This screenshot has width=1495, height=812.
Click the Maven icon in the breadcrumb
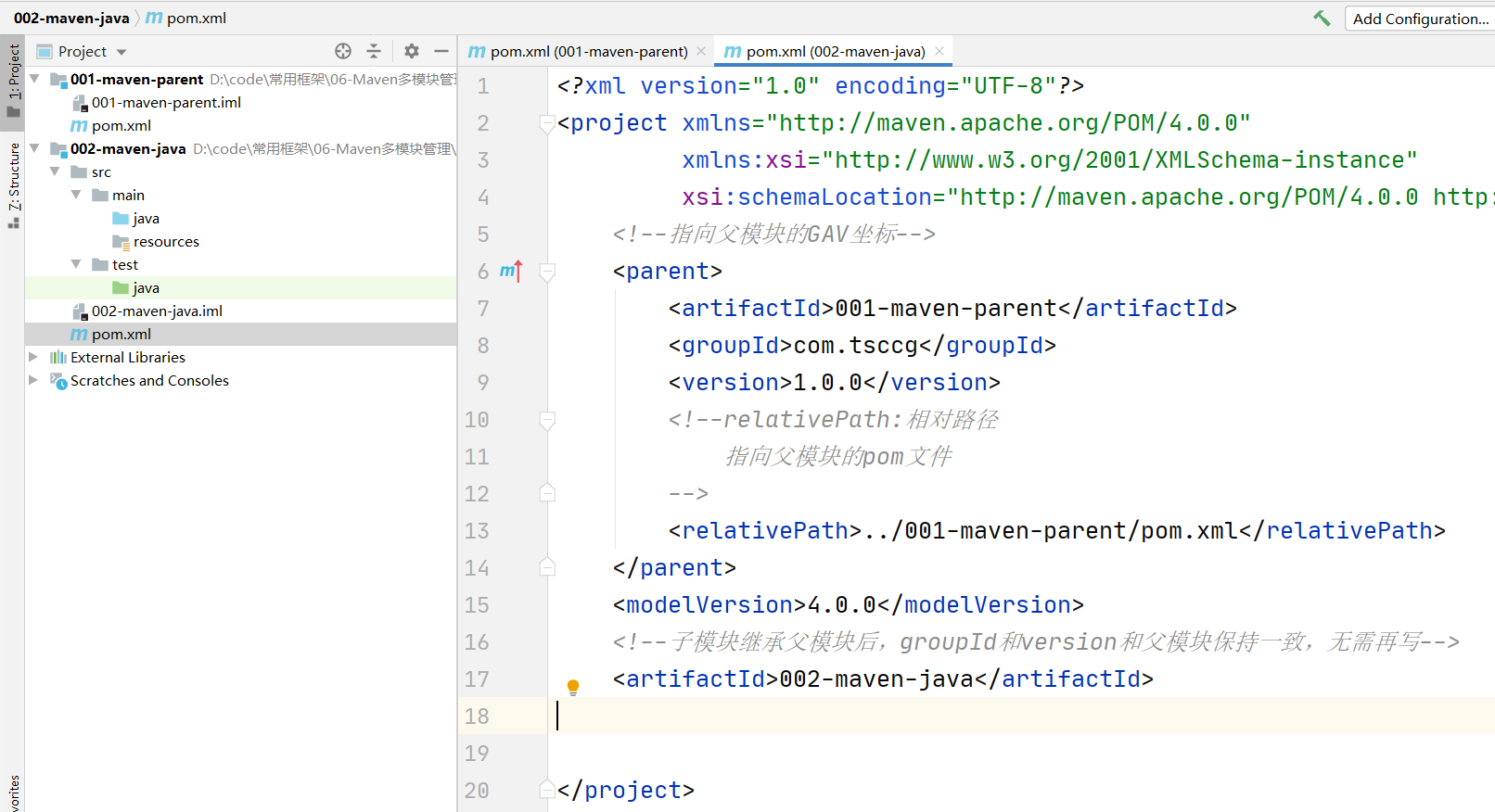click(x=154, y=18)
